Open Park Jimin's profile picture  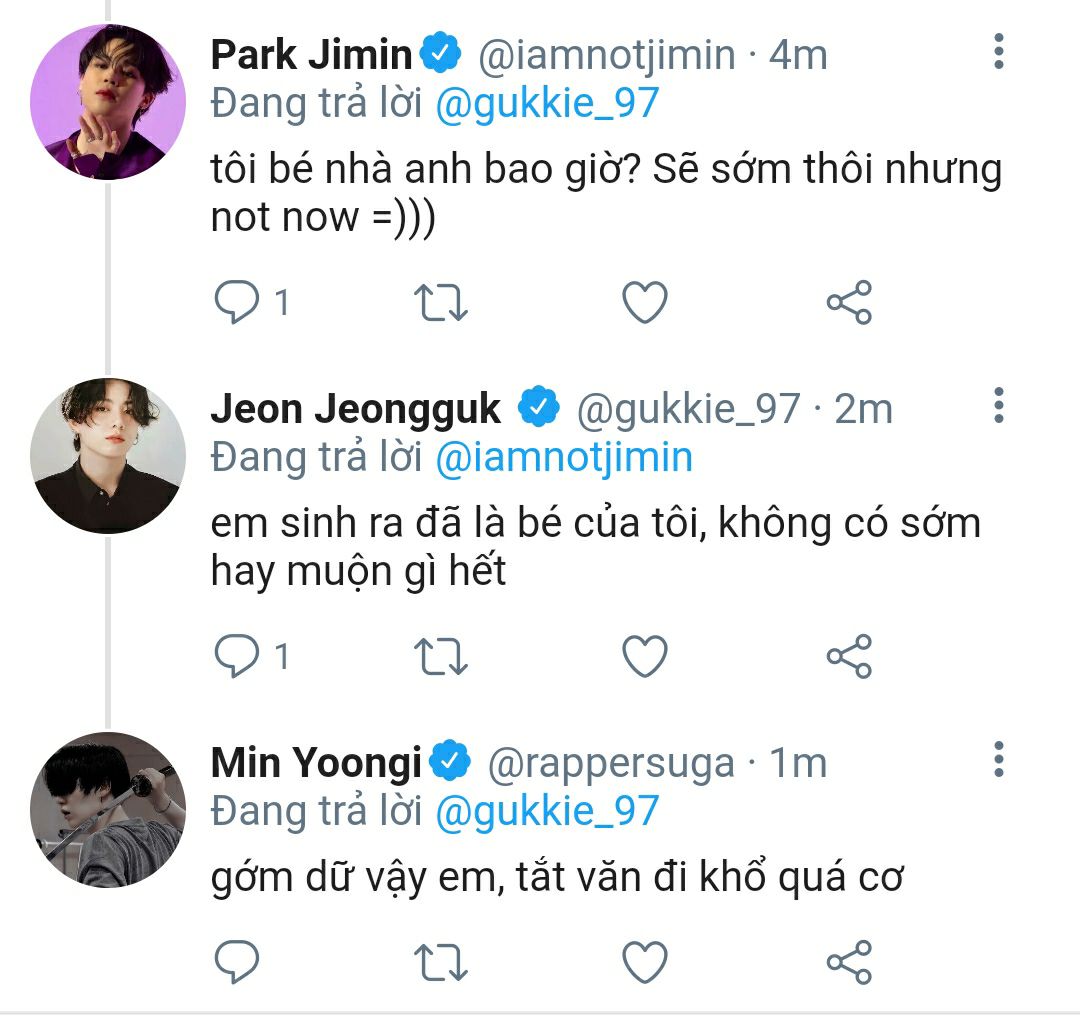tap(108, 102)
